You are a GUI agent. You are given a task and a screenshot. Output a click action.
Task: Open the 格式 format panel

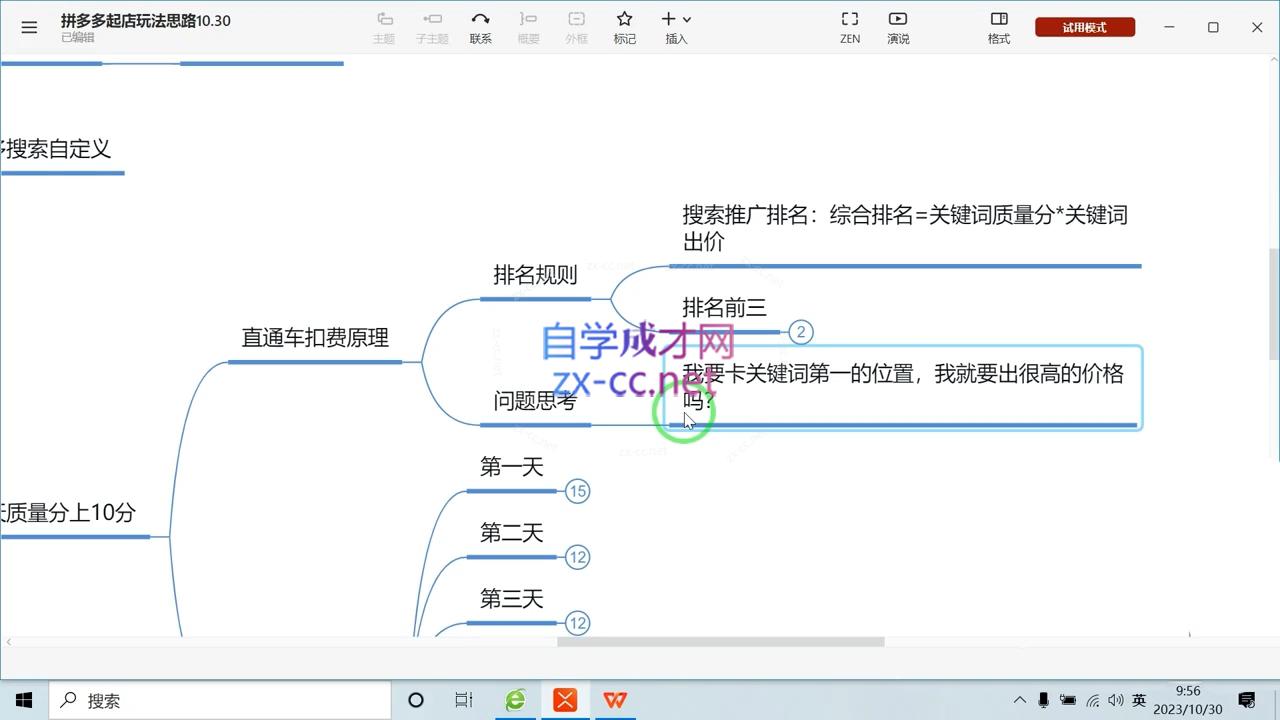[x=998, y=26]
